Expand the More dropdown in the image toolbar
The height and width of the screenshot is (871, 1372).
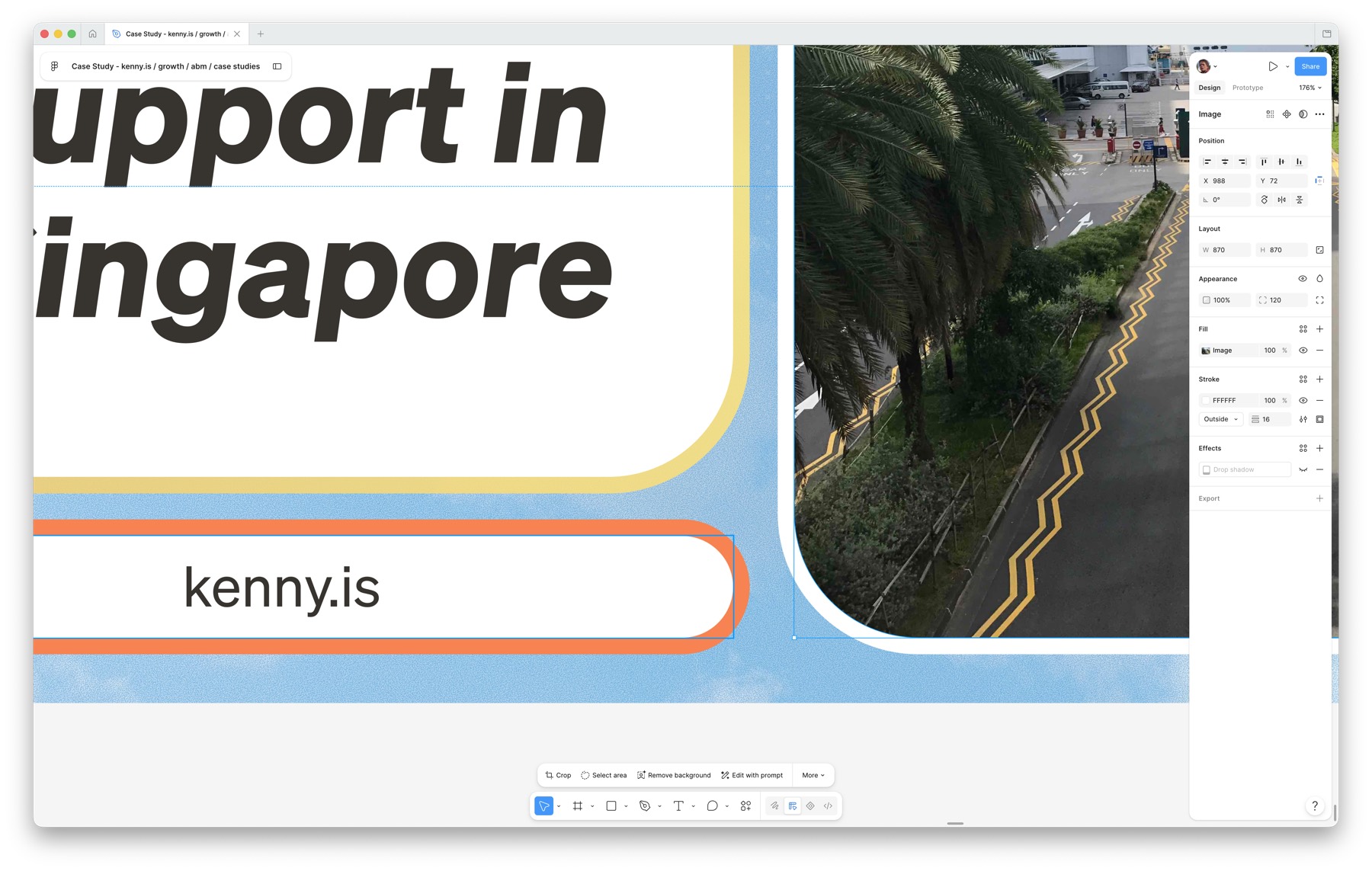[x=813, y=775]
